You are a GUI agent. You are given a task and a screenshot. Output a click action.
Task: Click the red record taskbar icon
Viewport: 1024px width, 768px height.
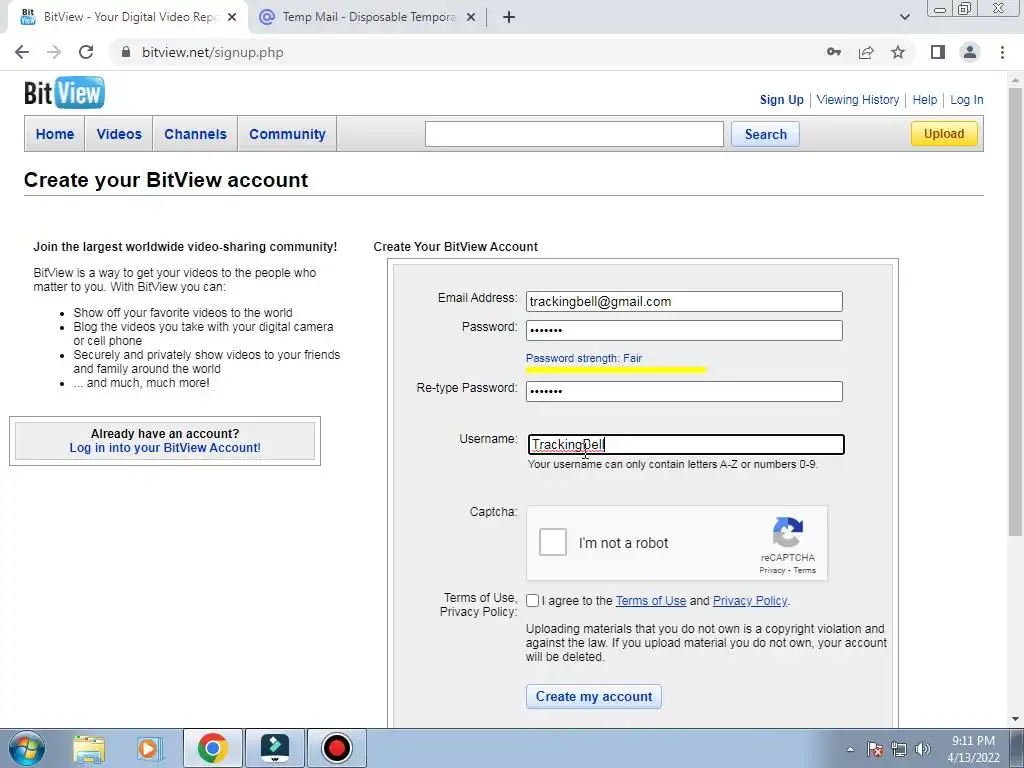(336, 748)
